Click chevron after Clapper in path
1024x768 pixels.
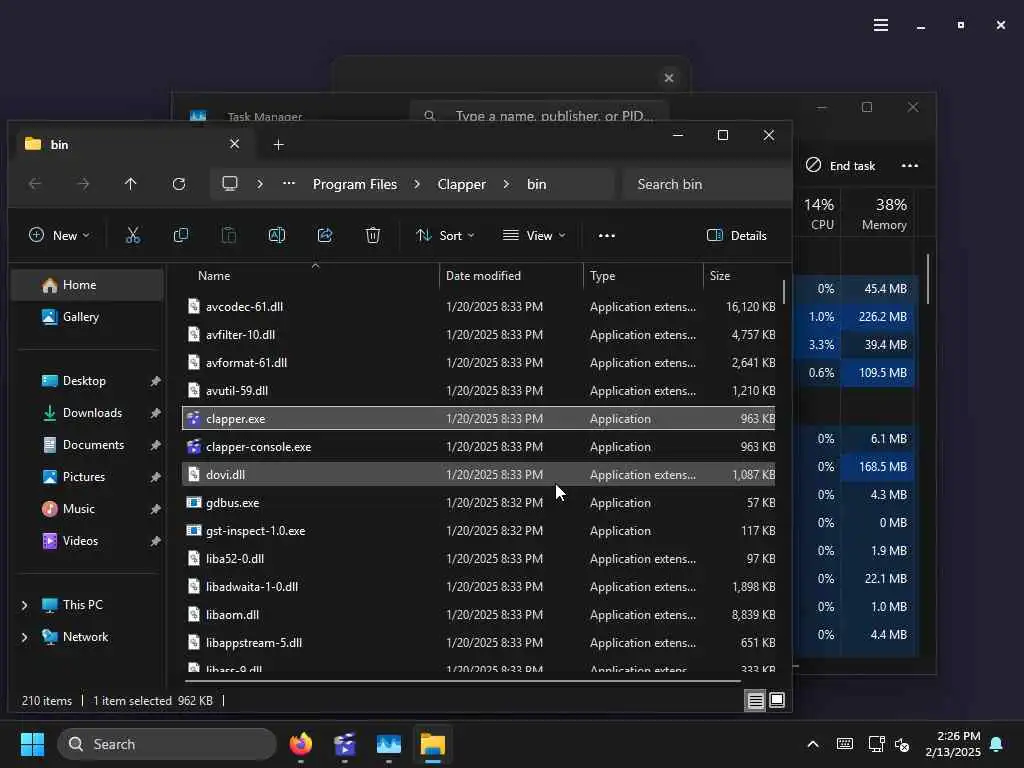click(x=506, y=184)
